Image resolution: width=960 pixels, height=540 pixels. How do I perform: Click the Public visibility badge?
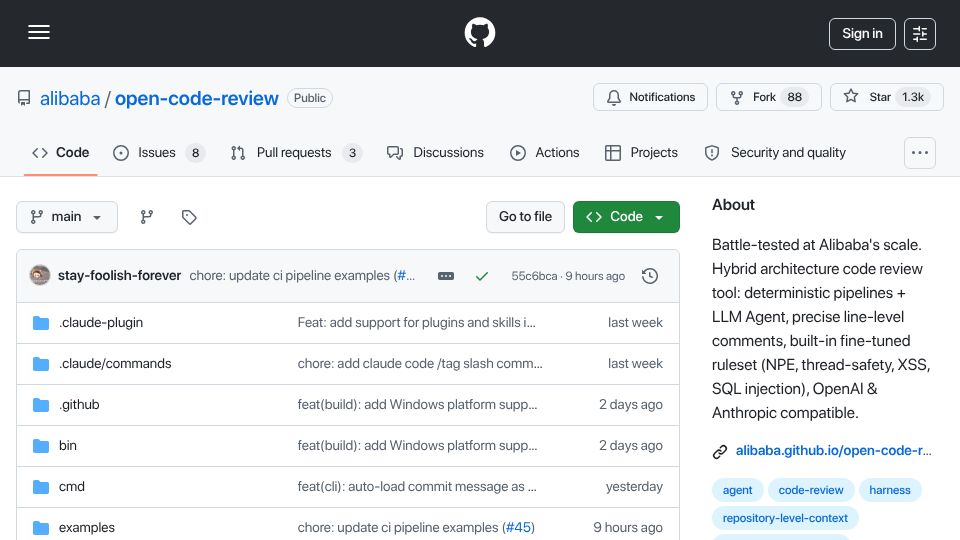coord(310,98)
